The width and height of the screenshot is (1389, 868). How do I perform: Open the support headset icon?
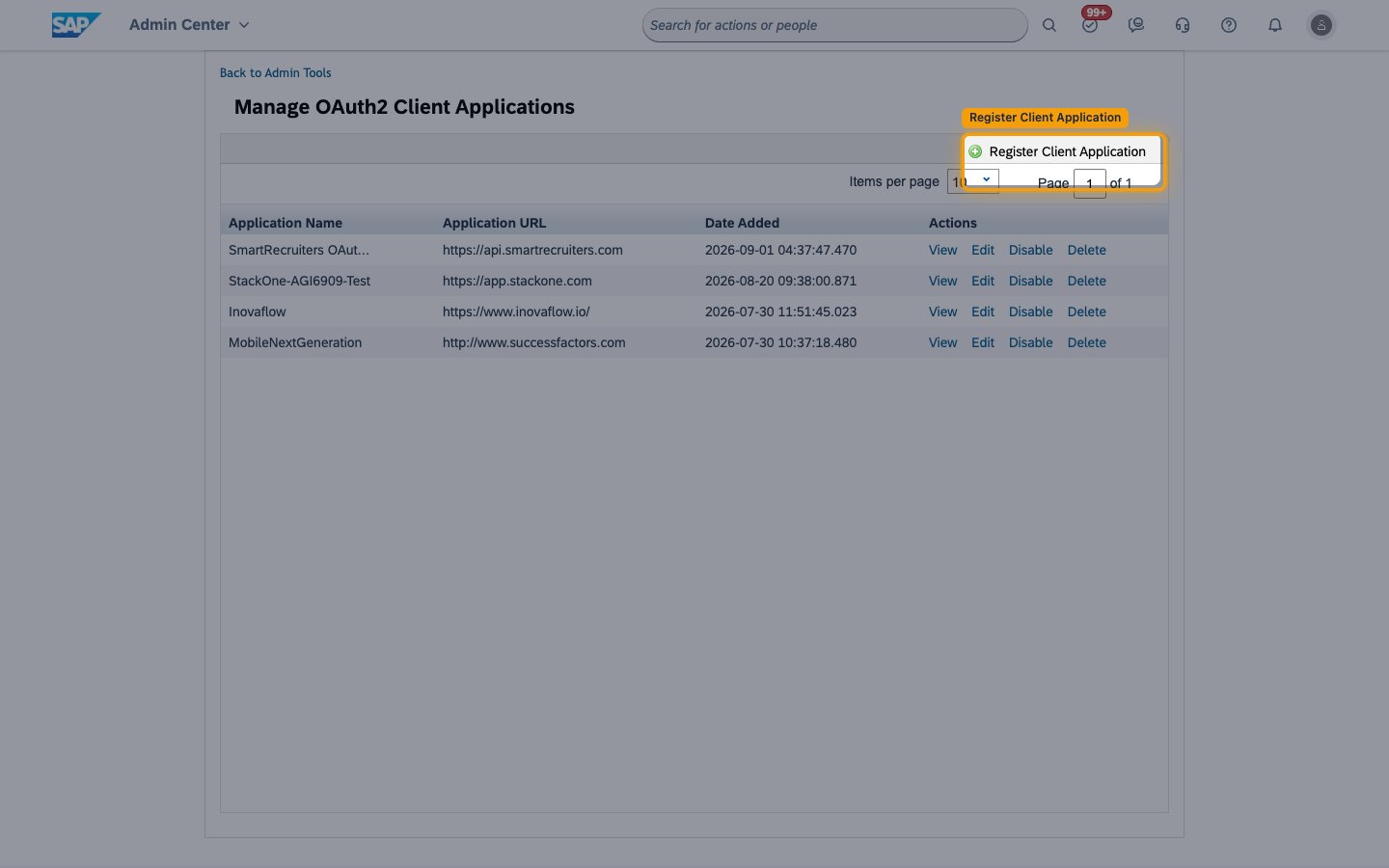coord(1183,25)
